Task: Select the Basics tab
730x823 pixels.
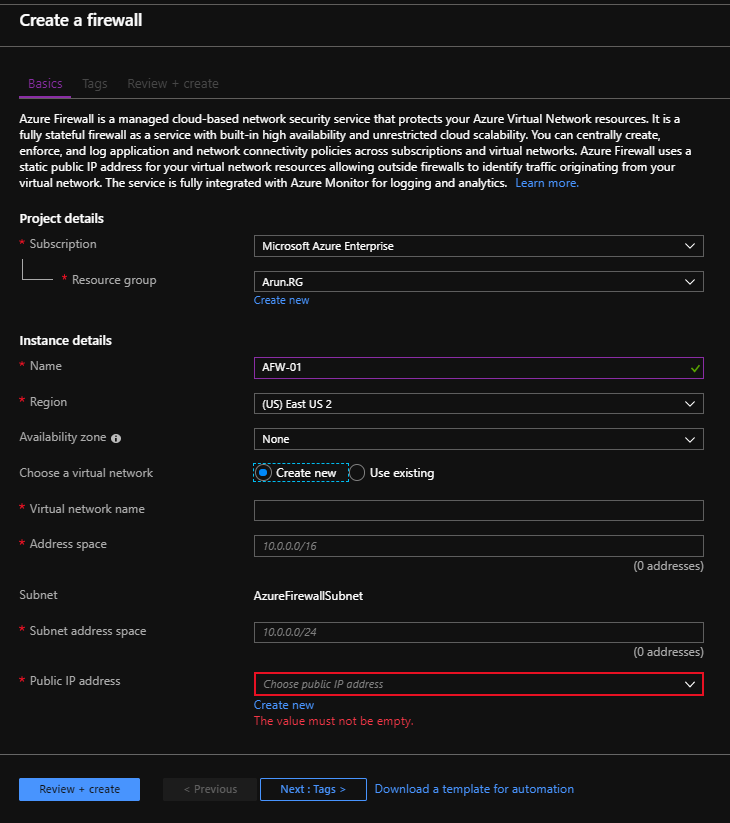Action: click(x=45, y=84)
